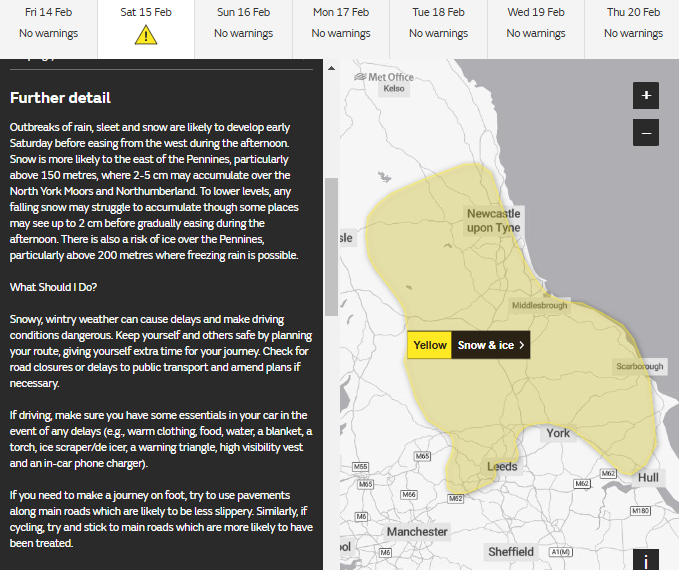Screen dimensions: 679x570
Task: Click the 'What Should I Do?' subheading
Action: point(53,287)
